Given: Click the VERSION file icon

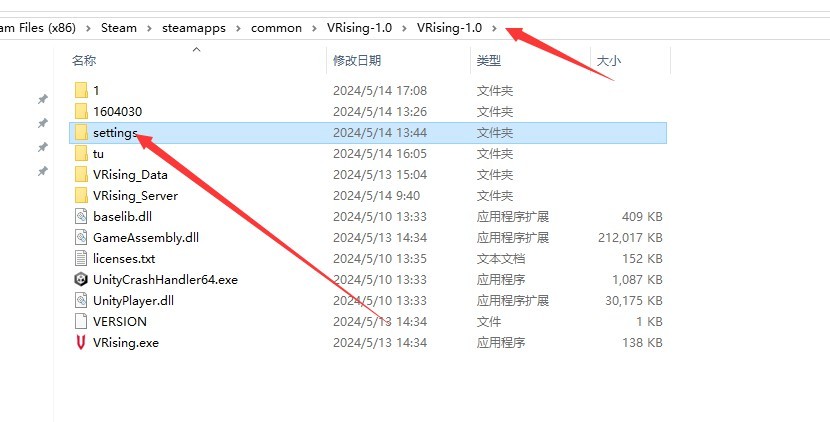Looking at the screenshot, I should [81, 322].
